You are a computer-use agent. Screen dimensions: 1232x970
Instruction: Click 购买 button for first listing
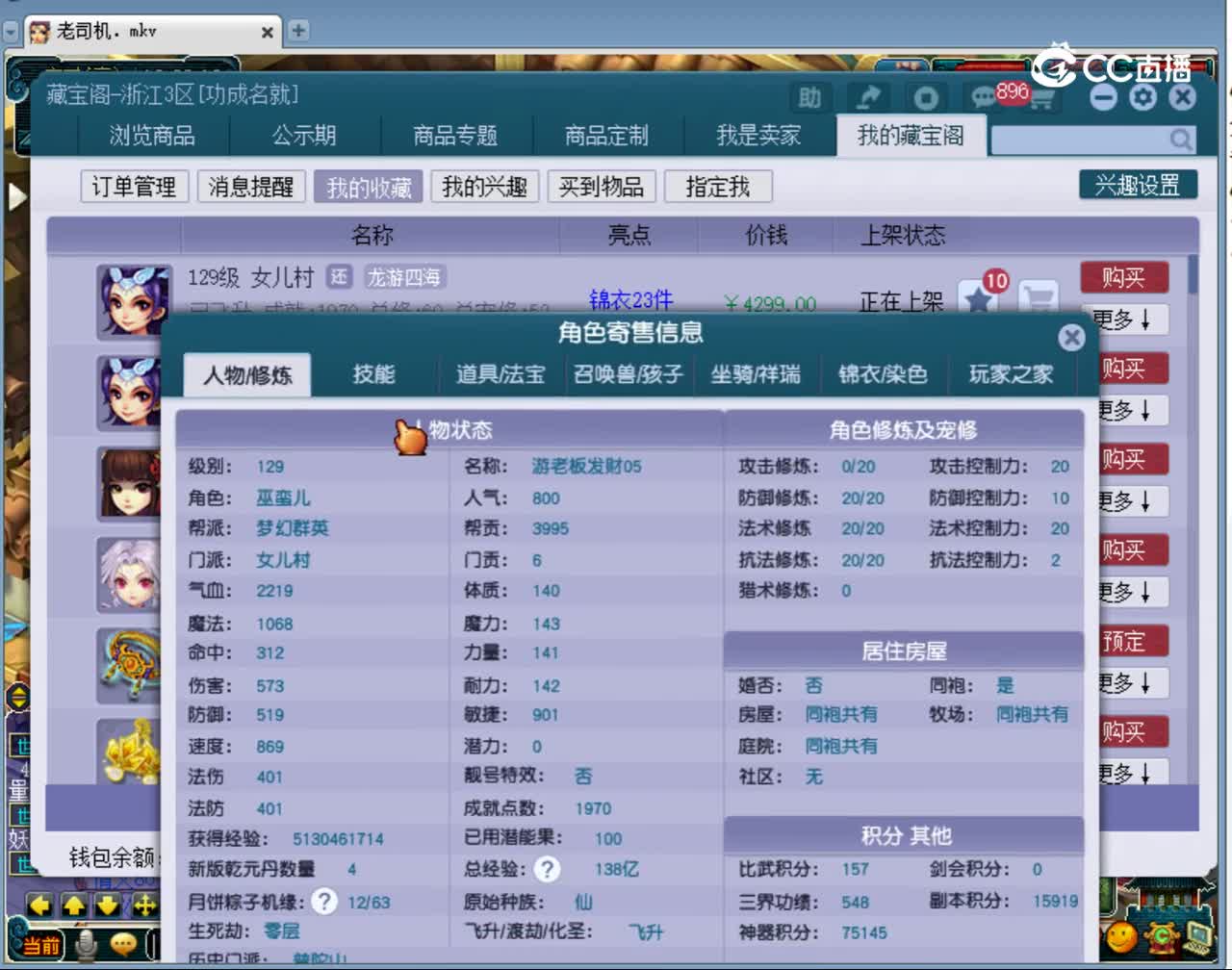point(1123,277)
